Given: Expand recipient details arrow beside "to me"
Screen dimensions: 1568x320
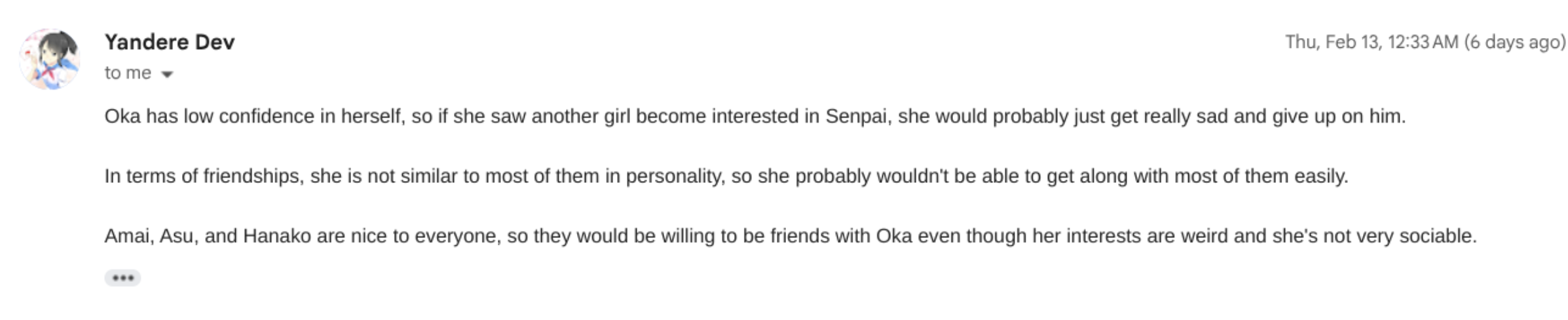Looking at the screenshot, I should pos(167,74).
